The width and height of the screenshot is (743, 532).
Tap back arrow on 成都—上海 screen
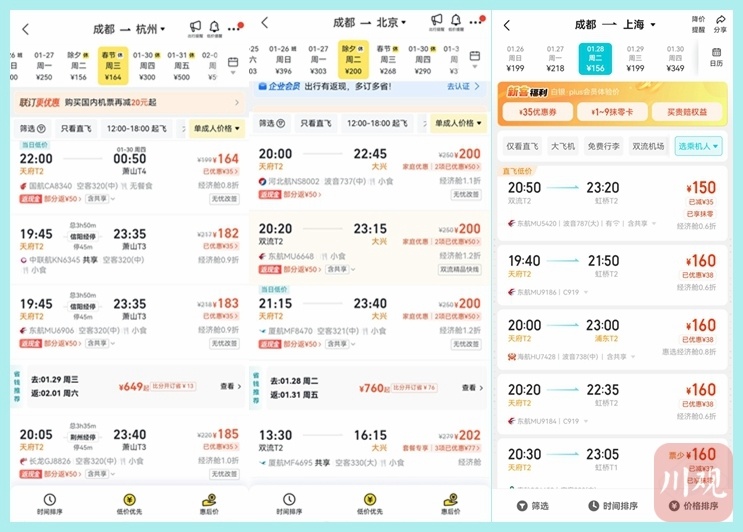tap(507, 26)
